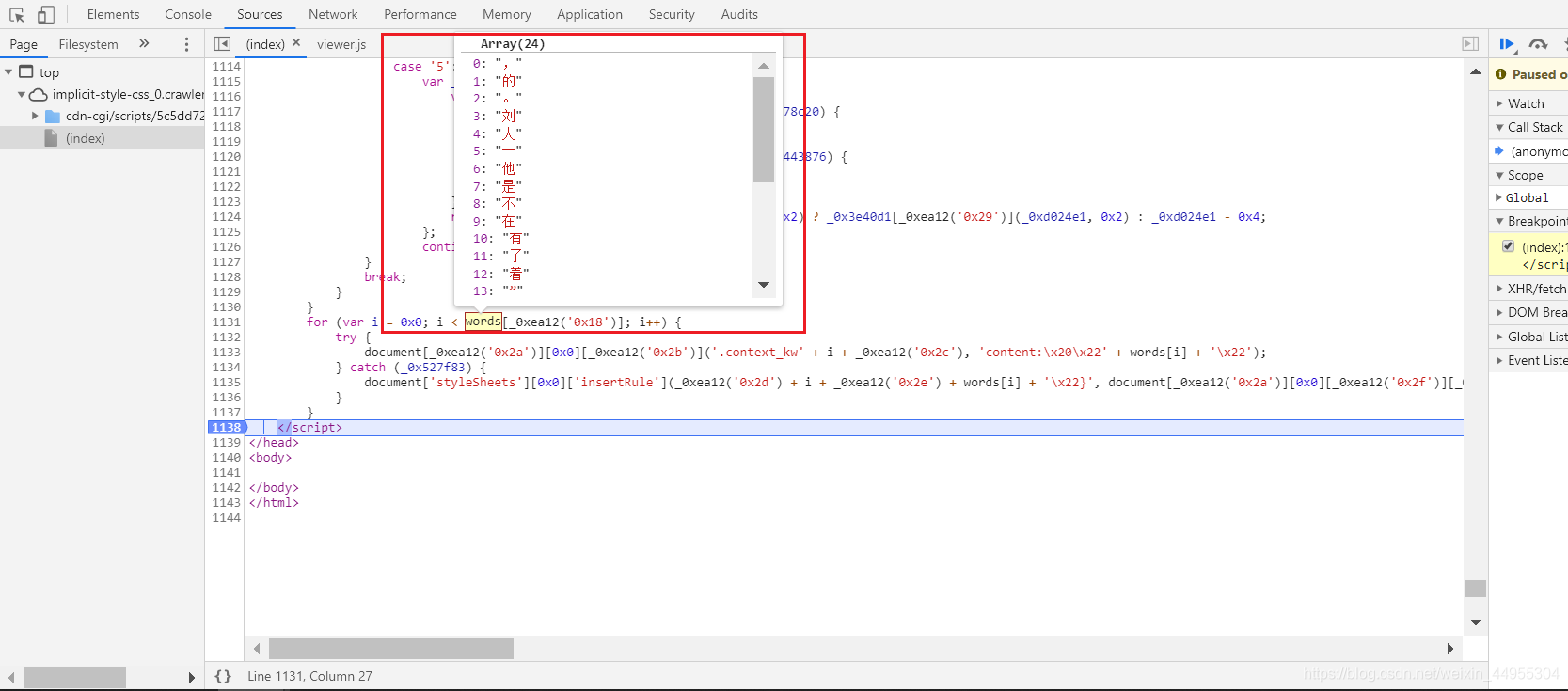1568x691 pixels.
Task: Switch to the Console tab
Action: click(188, 14)
